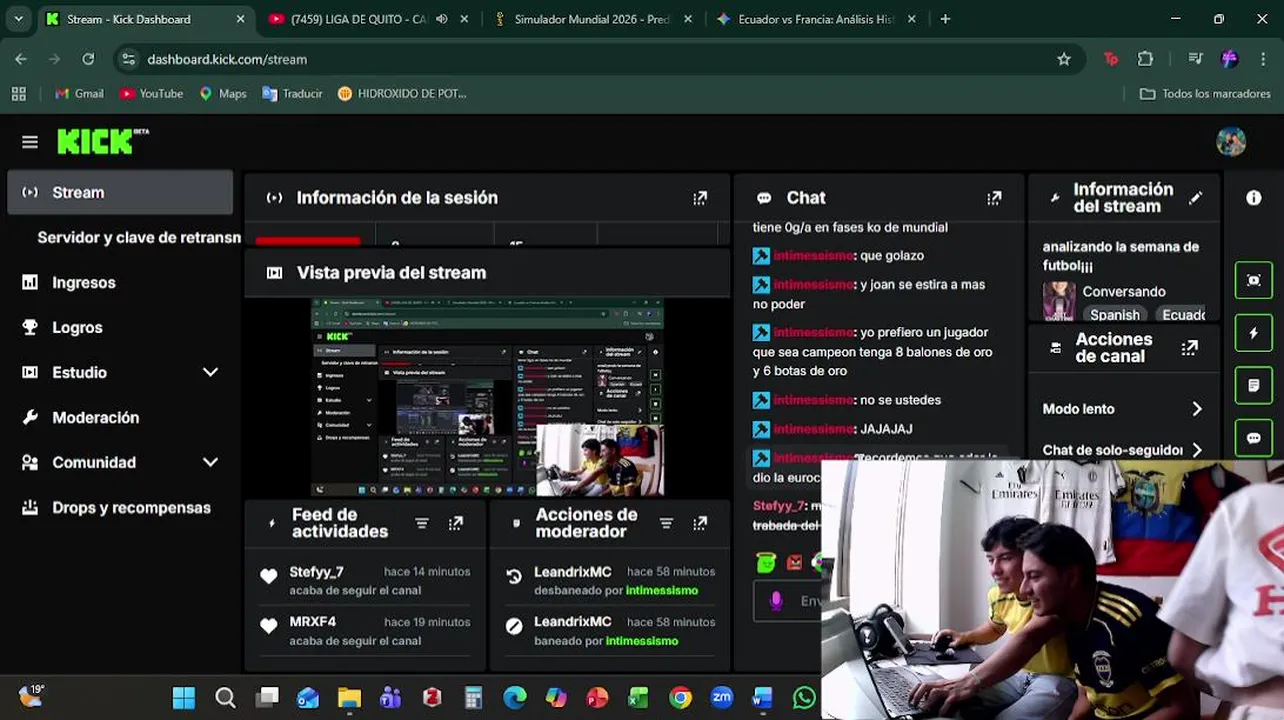Viewport: 1284px width, 720px height.
Task: Open Calculator from the taskbar
Action: coord(473,697)
